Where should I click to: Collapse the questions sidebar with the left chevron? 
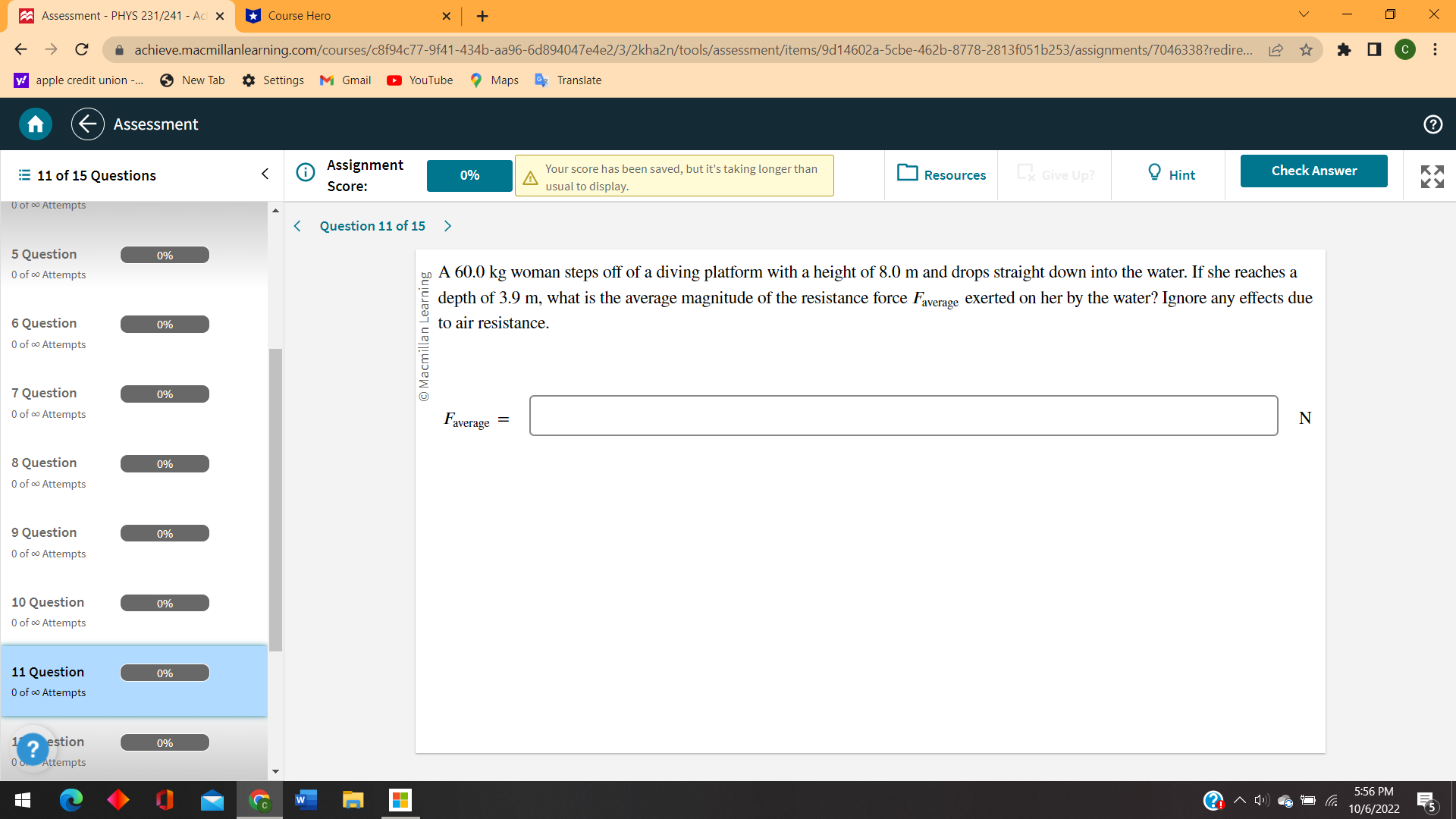[x=265, y=174]
